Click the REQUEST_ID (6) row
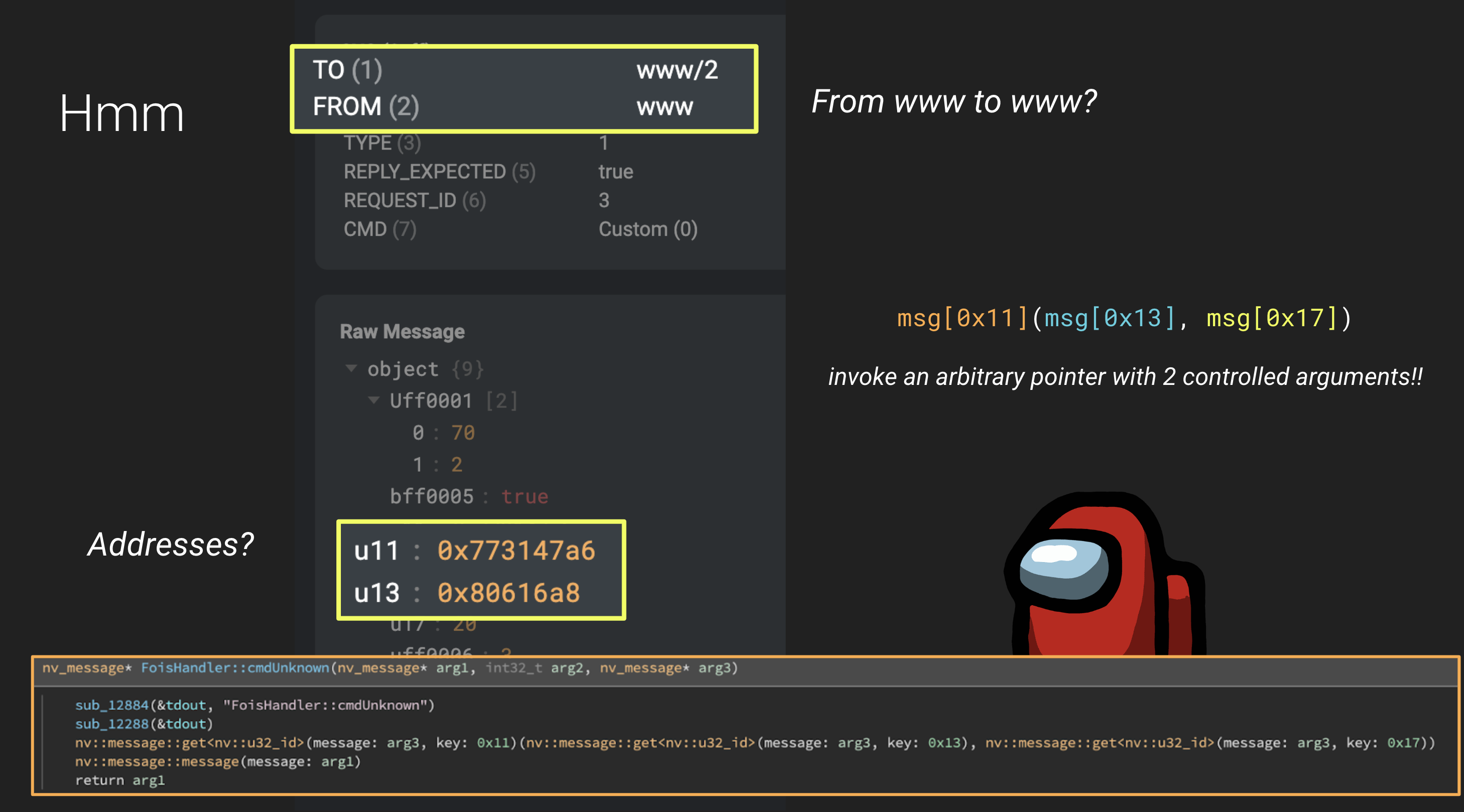This screenshot has height=812, width=1464. [x=415, y=201]
